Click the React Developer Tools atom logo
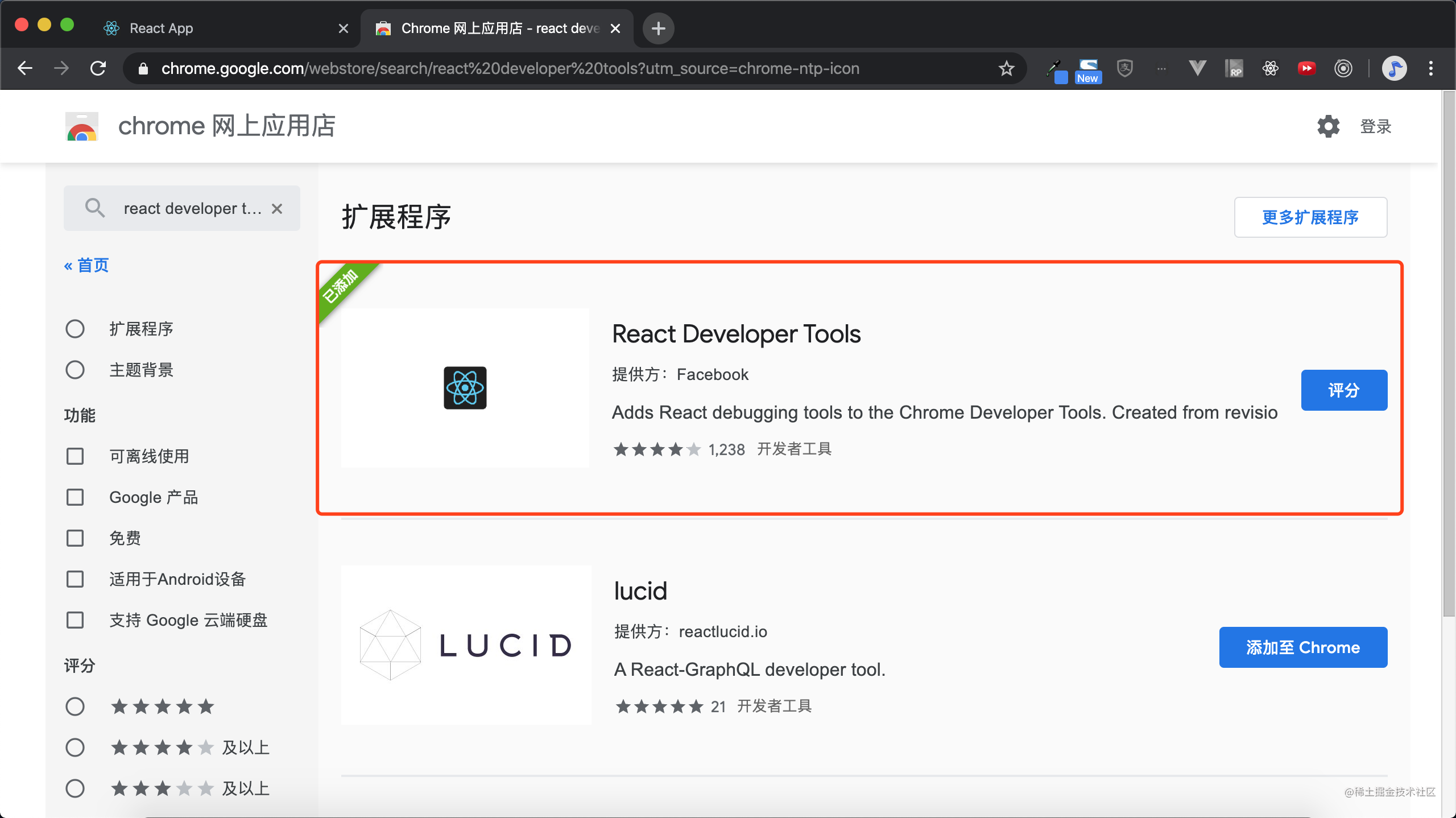1456x818 pixels. tap(465, 387)
